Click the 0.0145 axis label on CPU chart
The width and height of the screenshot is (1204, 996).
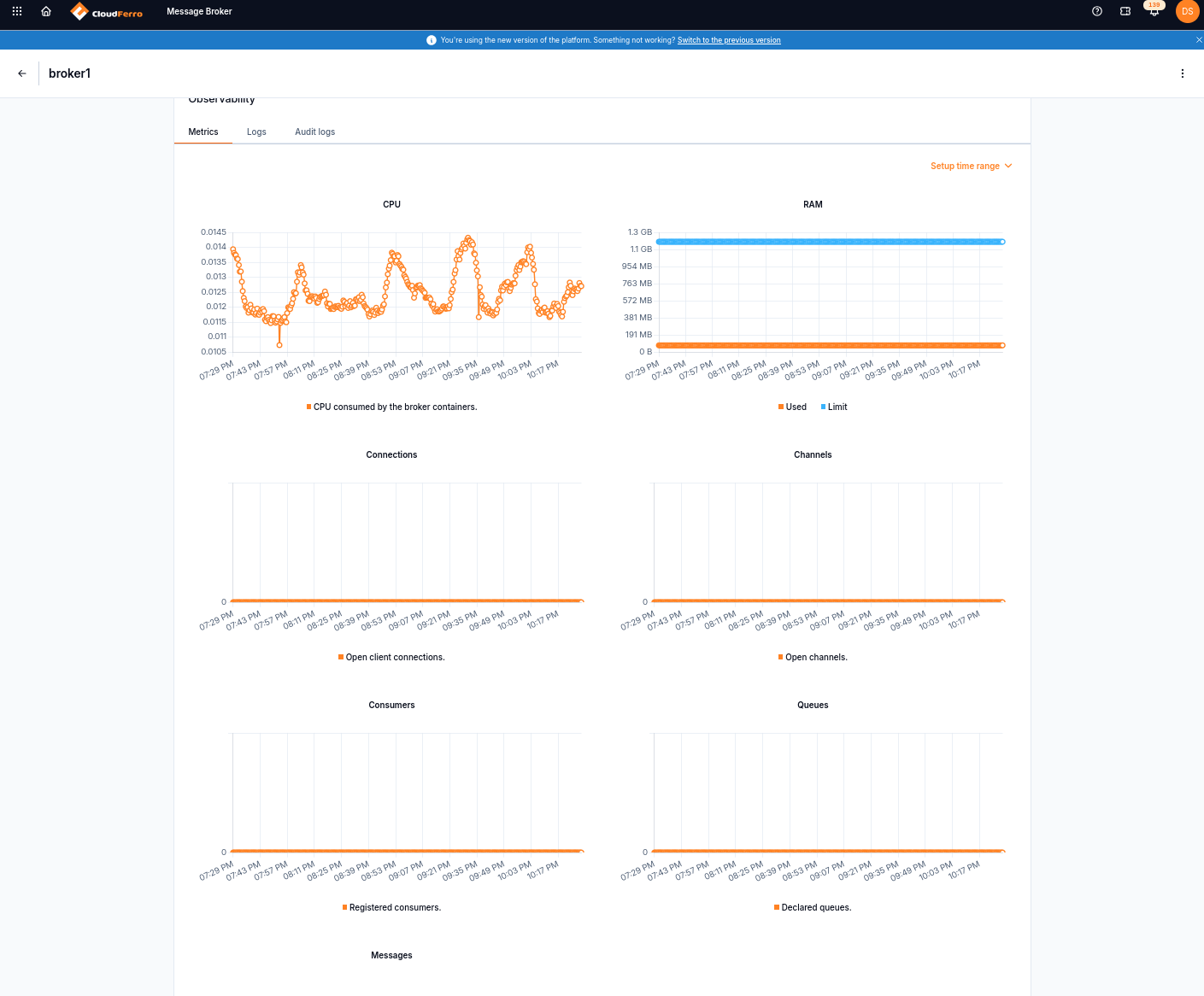214,231
